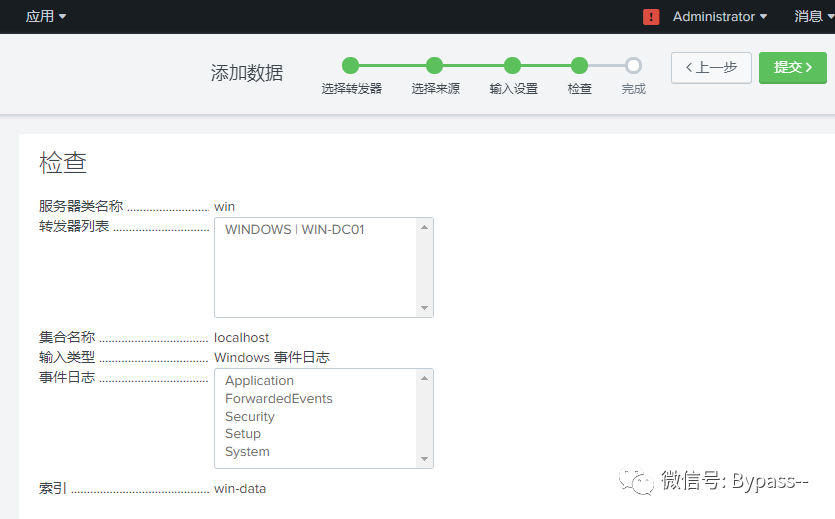835x519 pixels.
Task: Select the 检查 step circle
Action: tap(579, 65)
